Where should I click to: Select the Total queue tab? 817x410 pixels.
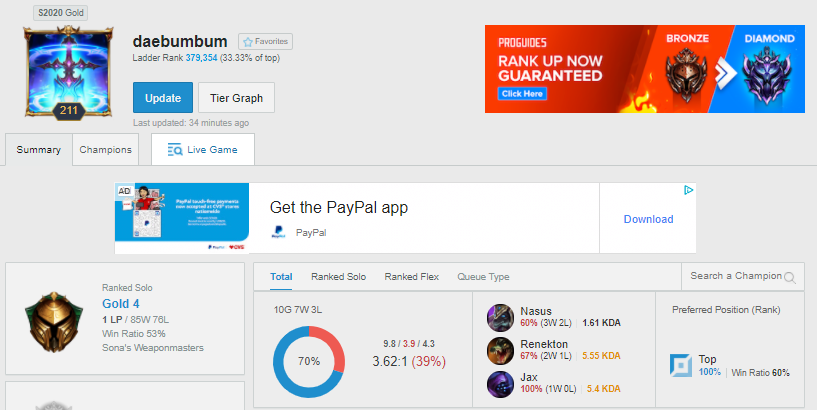[281, 277]
